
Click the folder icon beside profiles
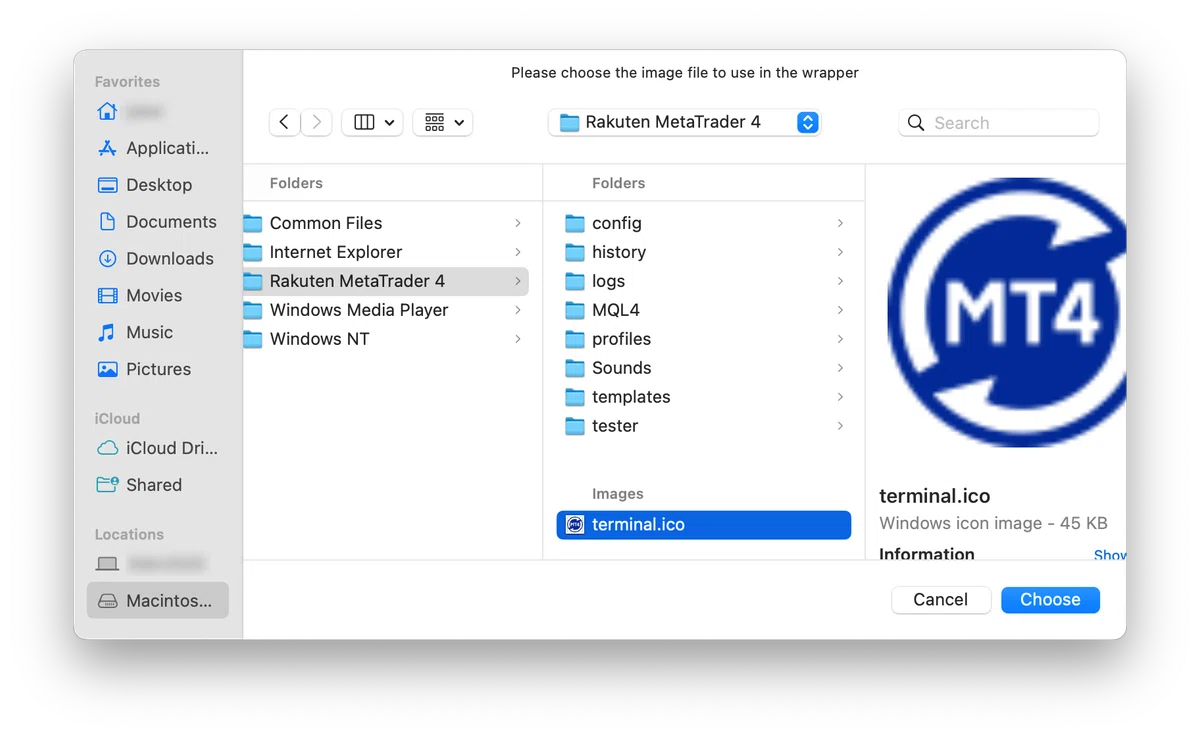coord(575,339)
